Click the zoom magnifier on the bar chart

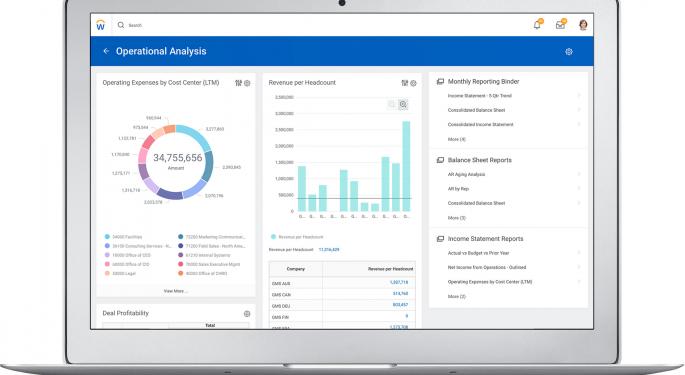pyautogui.click(x=403, y=104)
